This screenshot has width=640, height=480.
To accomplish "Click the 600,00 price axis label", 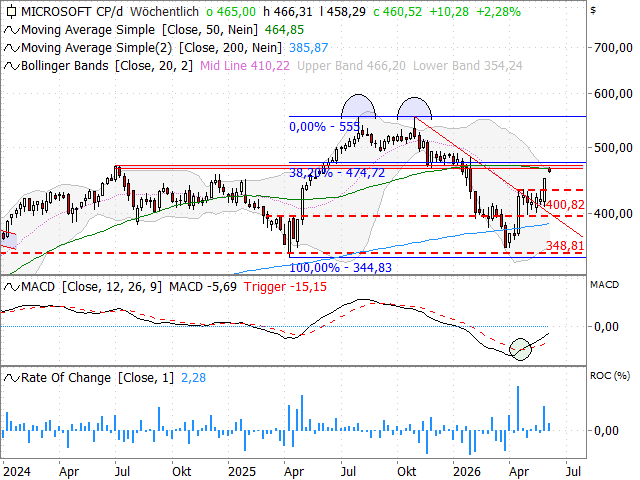I will click(613, 93).
